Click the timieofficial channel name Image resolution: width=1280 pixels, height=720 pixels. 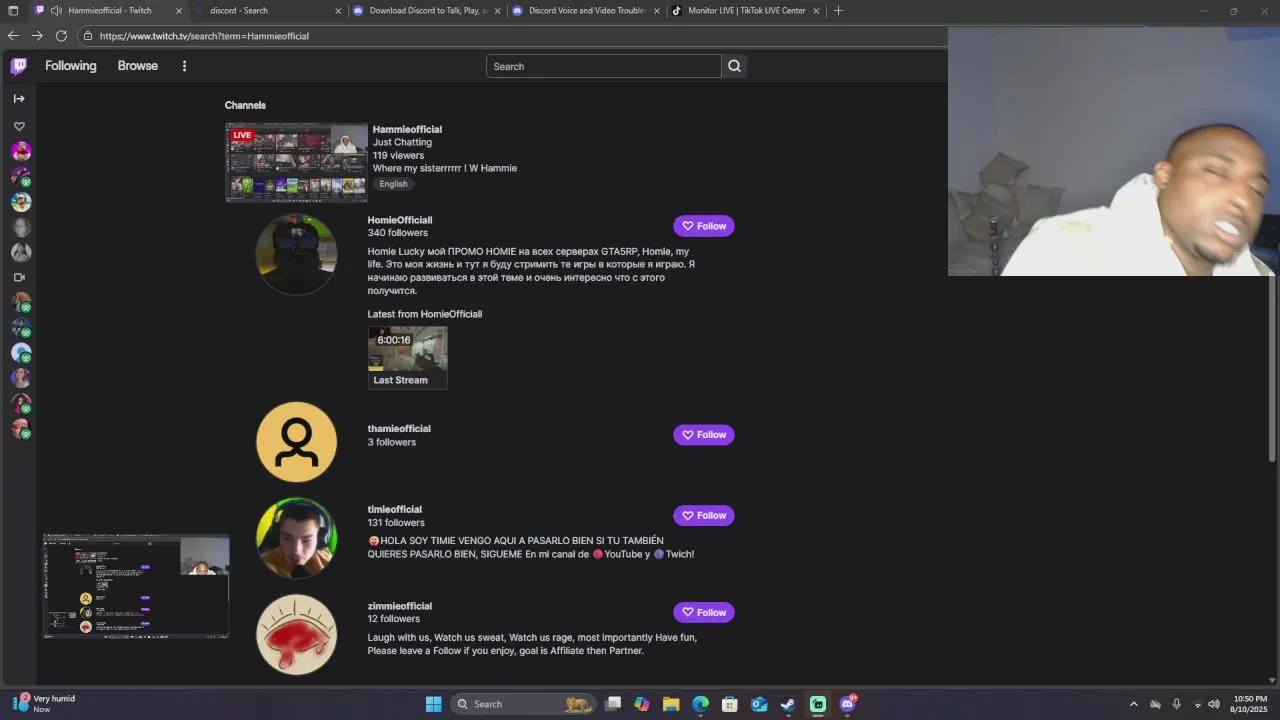pos(394,510)
